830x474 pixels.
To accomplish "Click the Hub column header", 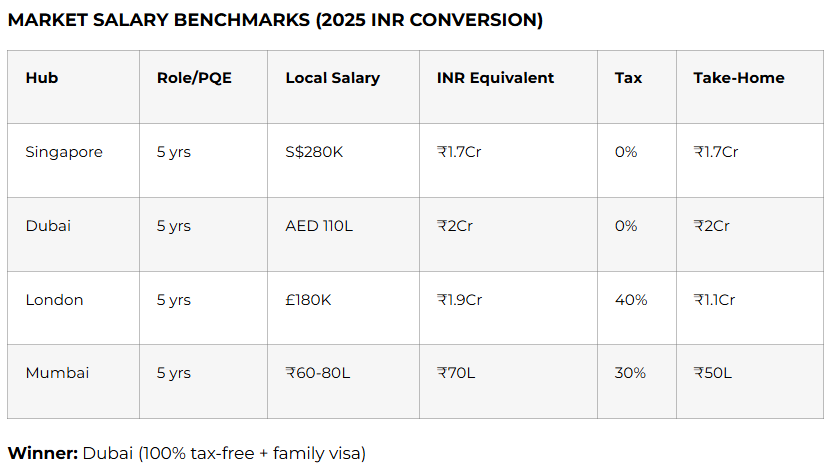I will 42,78.
